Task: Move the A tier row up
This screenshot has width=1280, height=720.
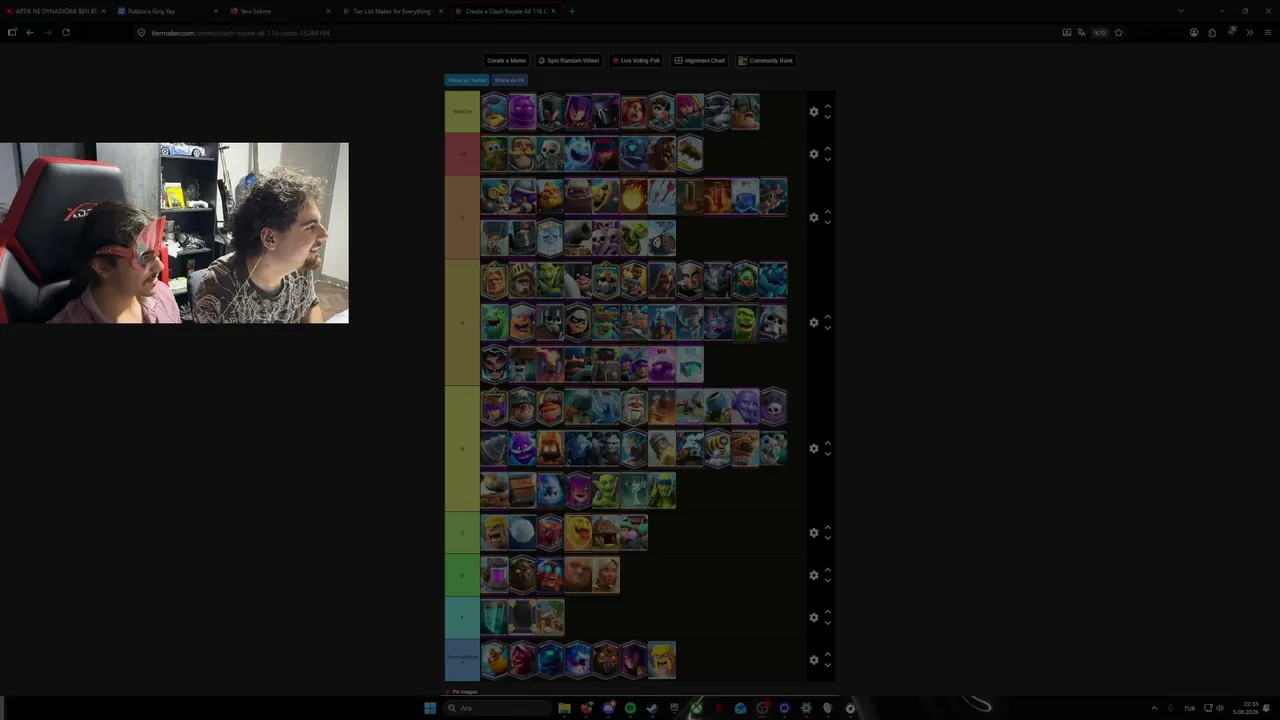Action: [x=827, y=317]
